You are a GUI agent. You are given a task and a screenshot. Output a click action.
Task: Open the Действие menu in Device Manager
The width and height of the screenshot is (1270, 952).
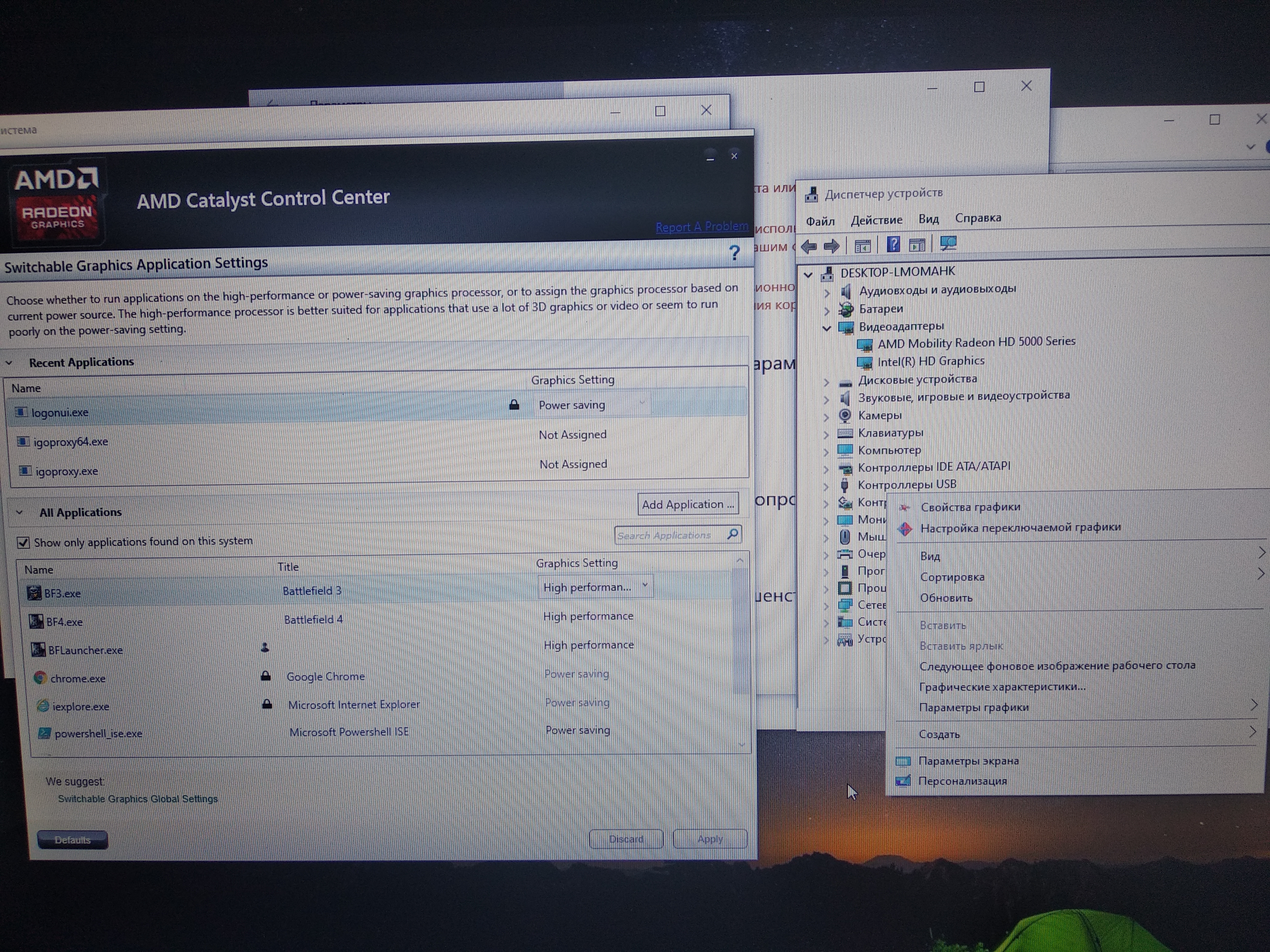[876, 220]
